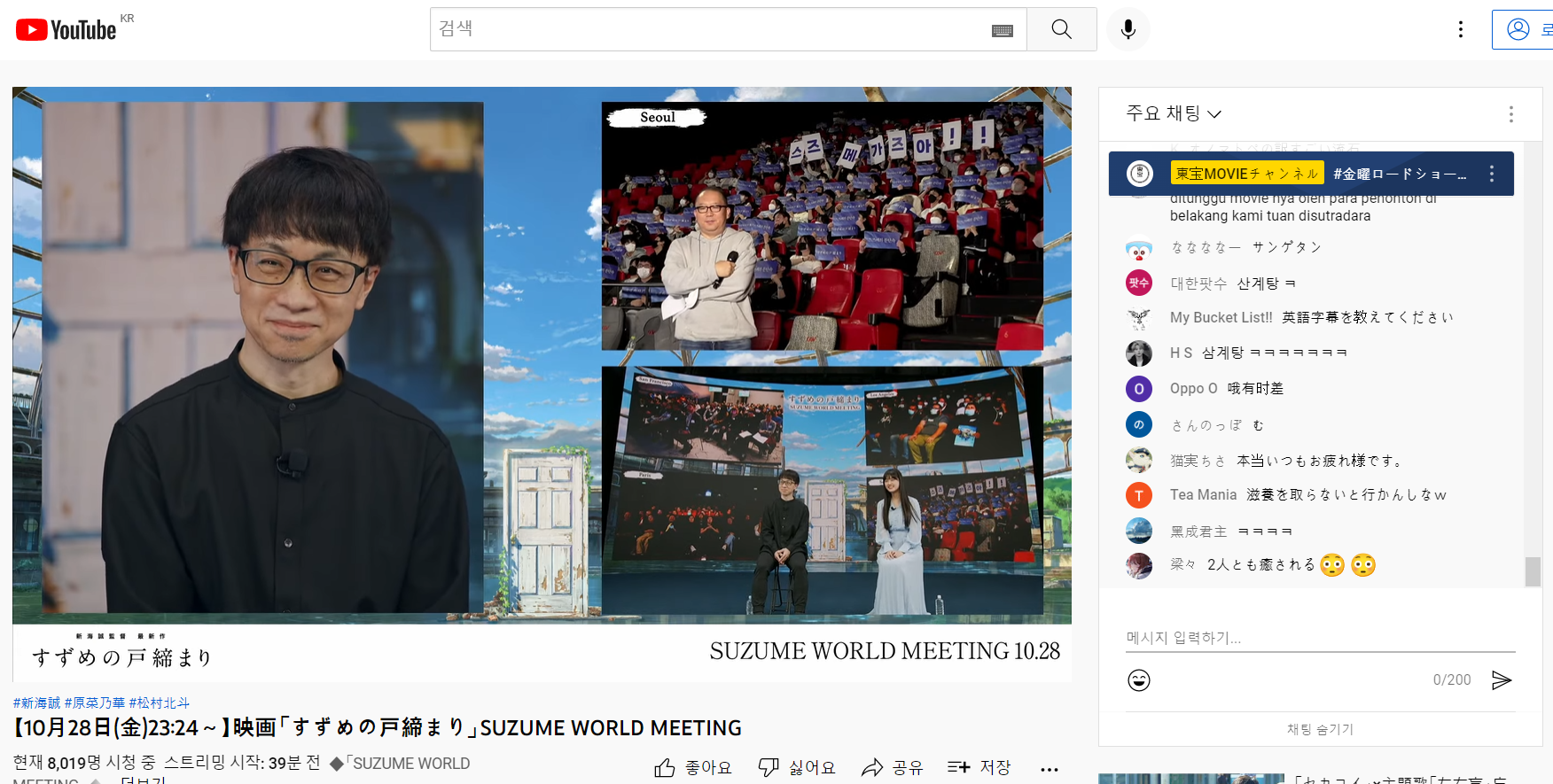Click 대한팟수 user avatar
This screenshot has height=784, width=1553.
pyautogui.click(x=1139, y=283)
